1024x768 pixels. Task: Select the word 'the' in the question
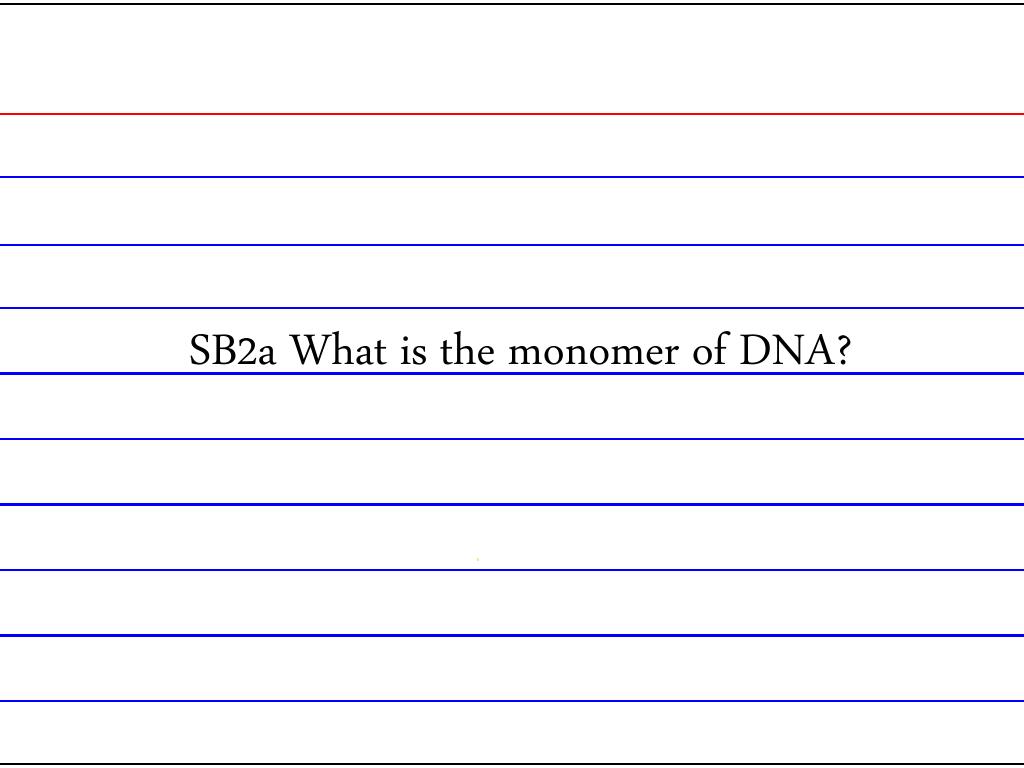pos(467,349)
